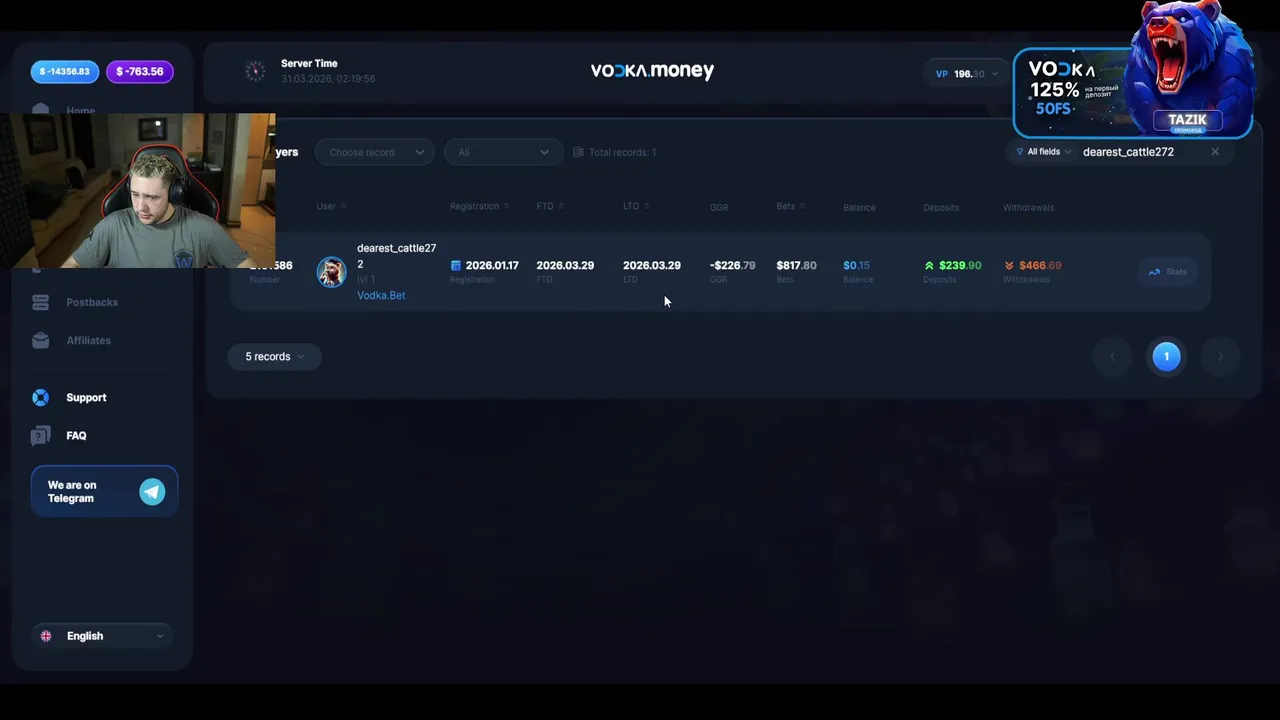Click the GGR column header
1280x720 pixels.
point(719,207)
